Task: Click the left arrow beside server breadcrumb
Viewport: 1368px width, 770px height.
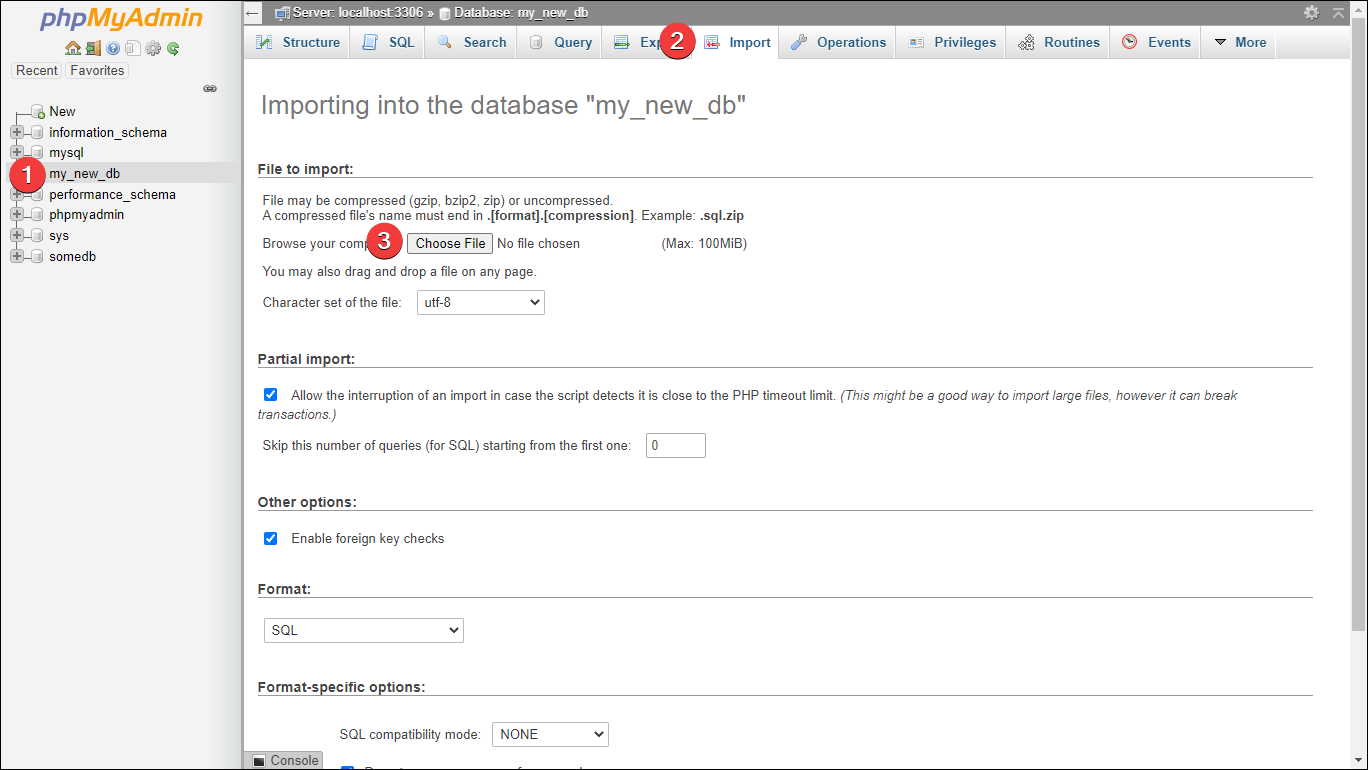Action: 253,13
